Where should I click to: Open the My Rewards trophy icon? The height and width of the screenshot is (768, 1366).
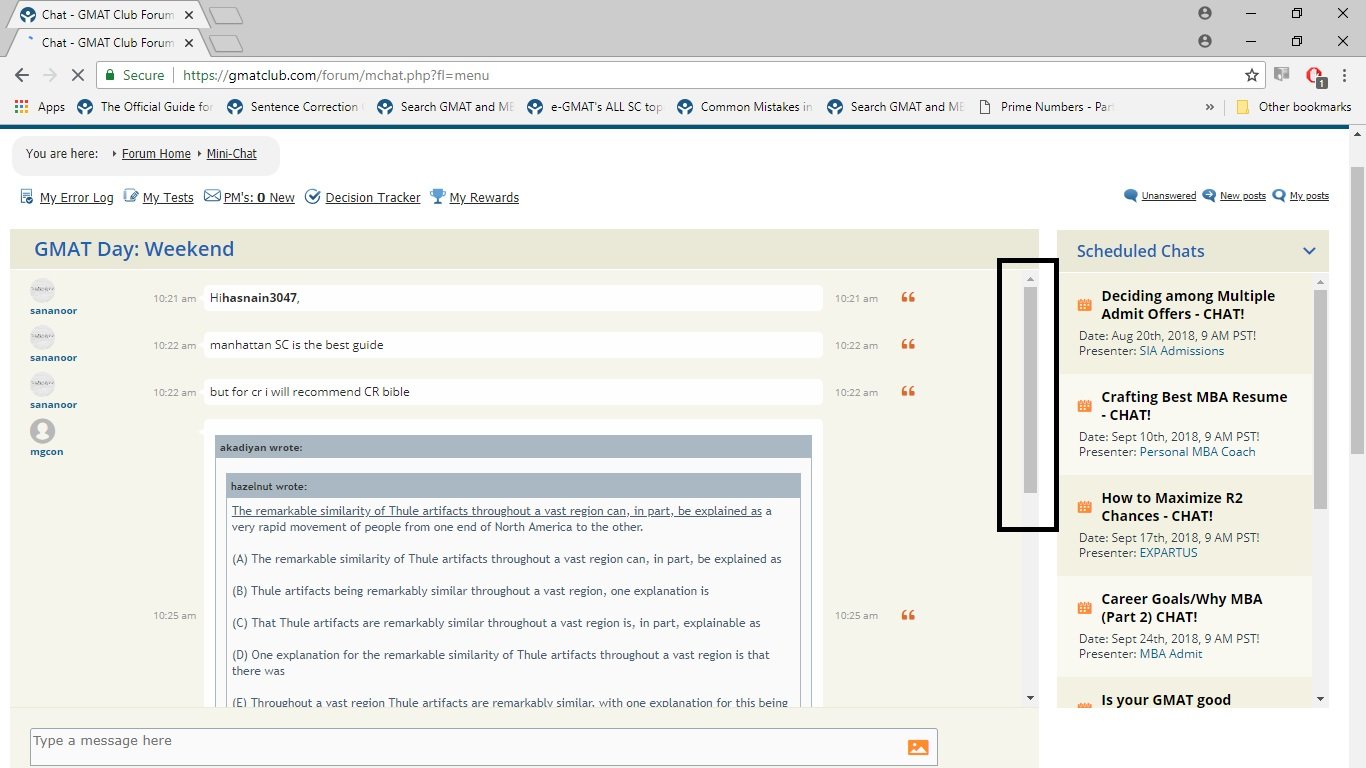tap(437, 196)
